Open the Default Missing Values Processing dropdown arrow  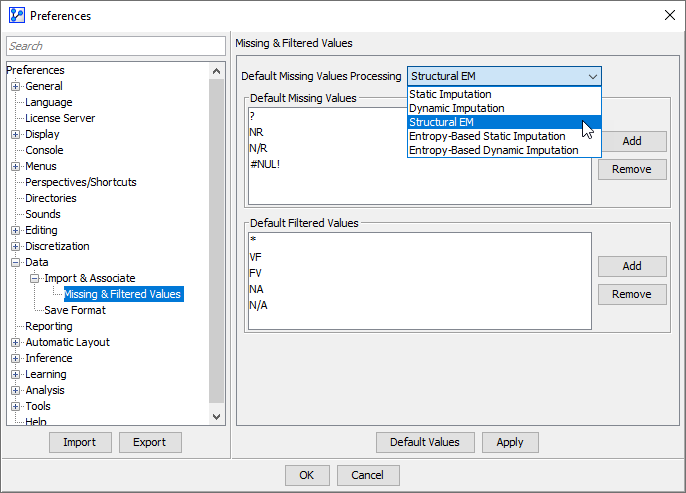click(593, 77)
